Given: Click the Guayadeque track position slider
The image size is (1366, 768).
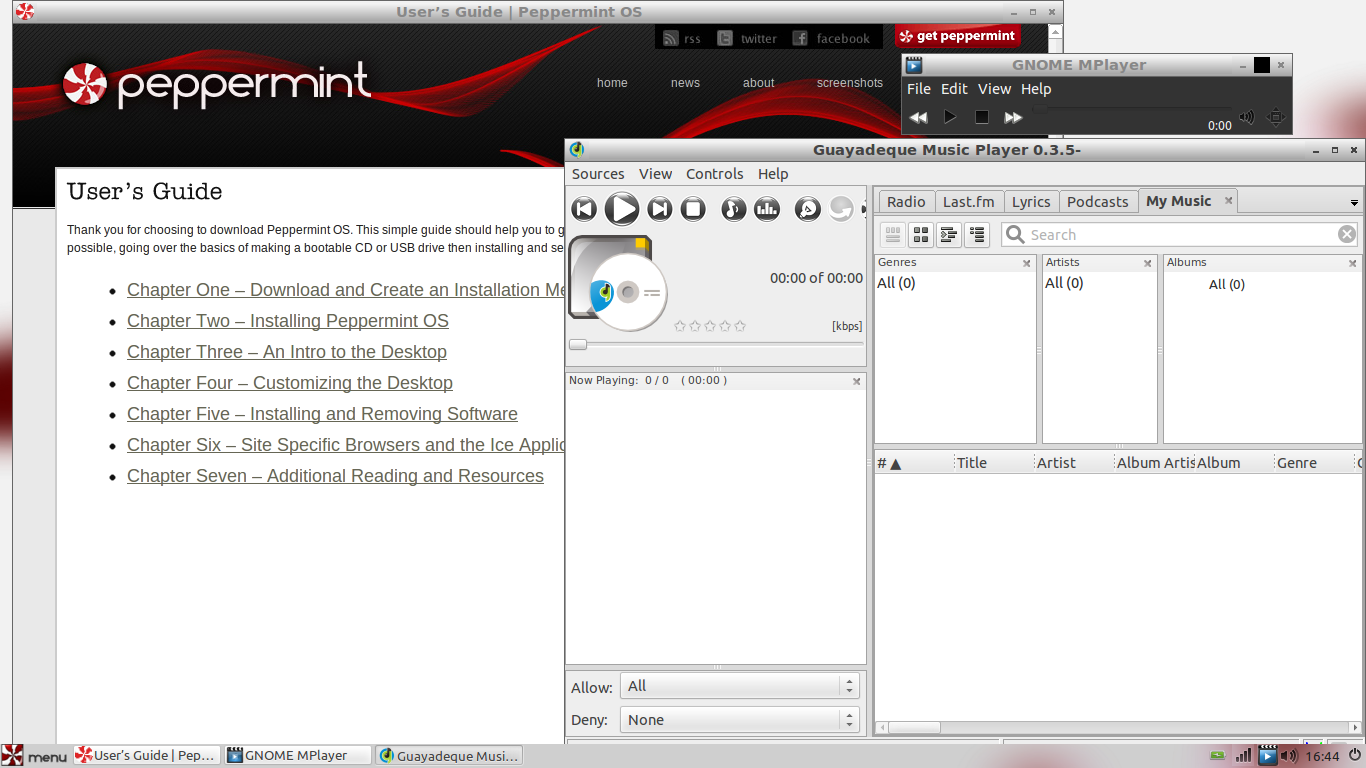Looking at the screenshot, I should pos(716,344).
